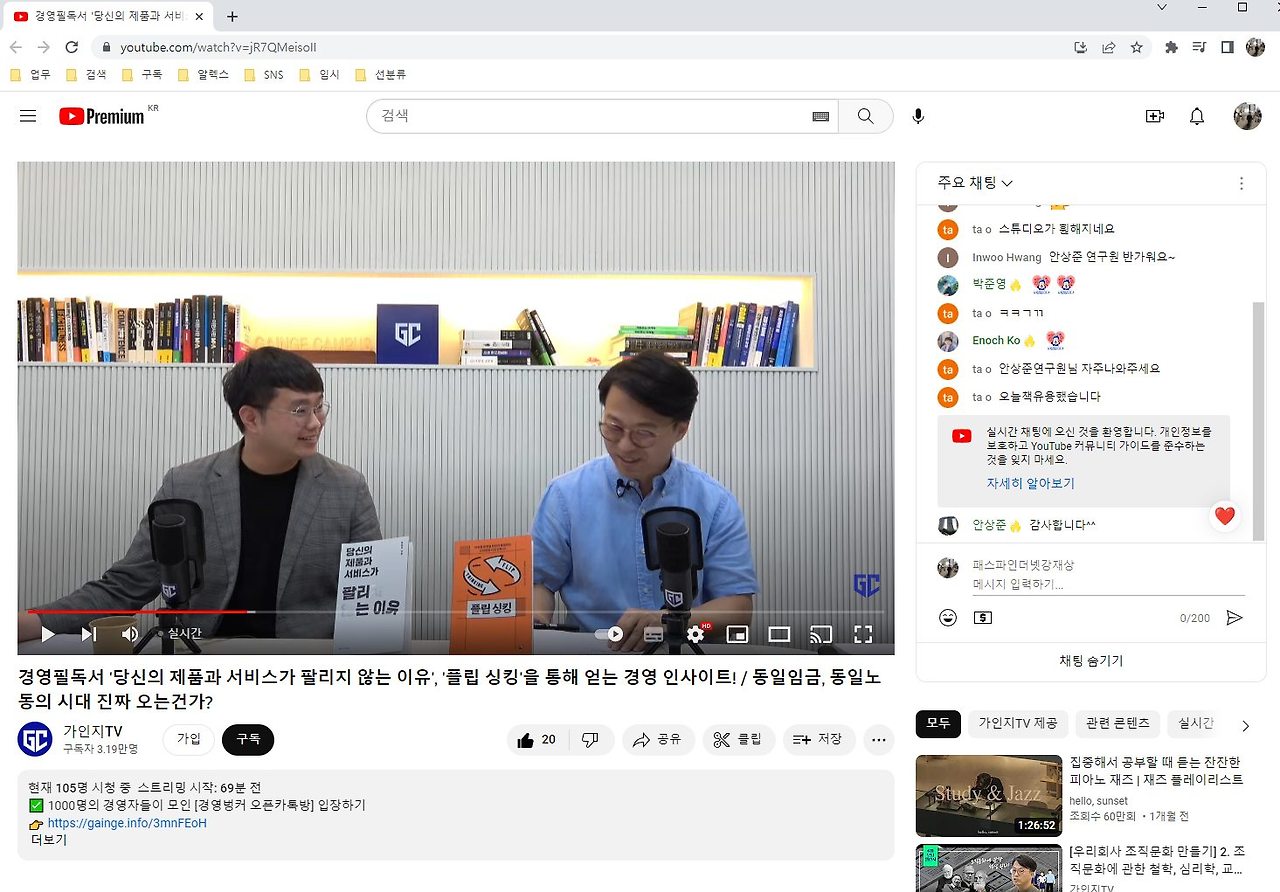
Task: Share the video with 공유 button
Action: pos(658,740)
